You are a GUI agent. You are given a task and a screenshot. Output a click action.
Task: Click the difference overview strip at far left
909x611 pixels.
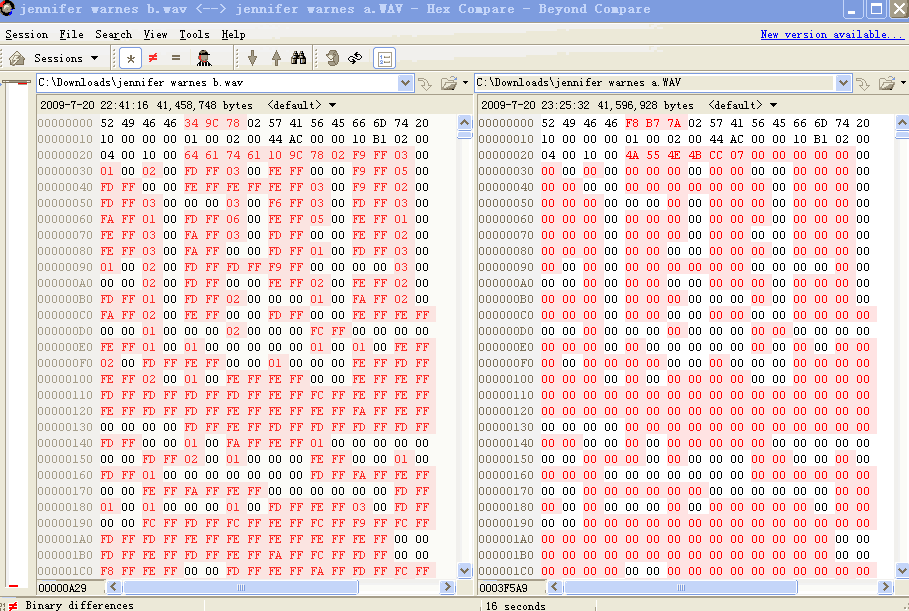point(17,336)
